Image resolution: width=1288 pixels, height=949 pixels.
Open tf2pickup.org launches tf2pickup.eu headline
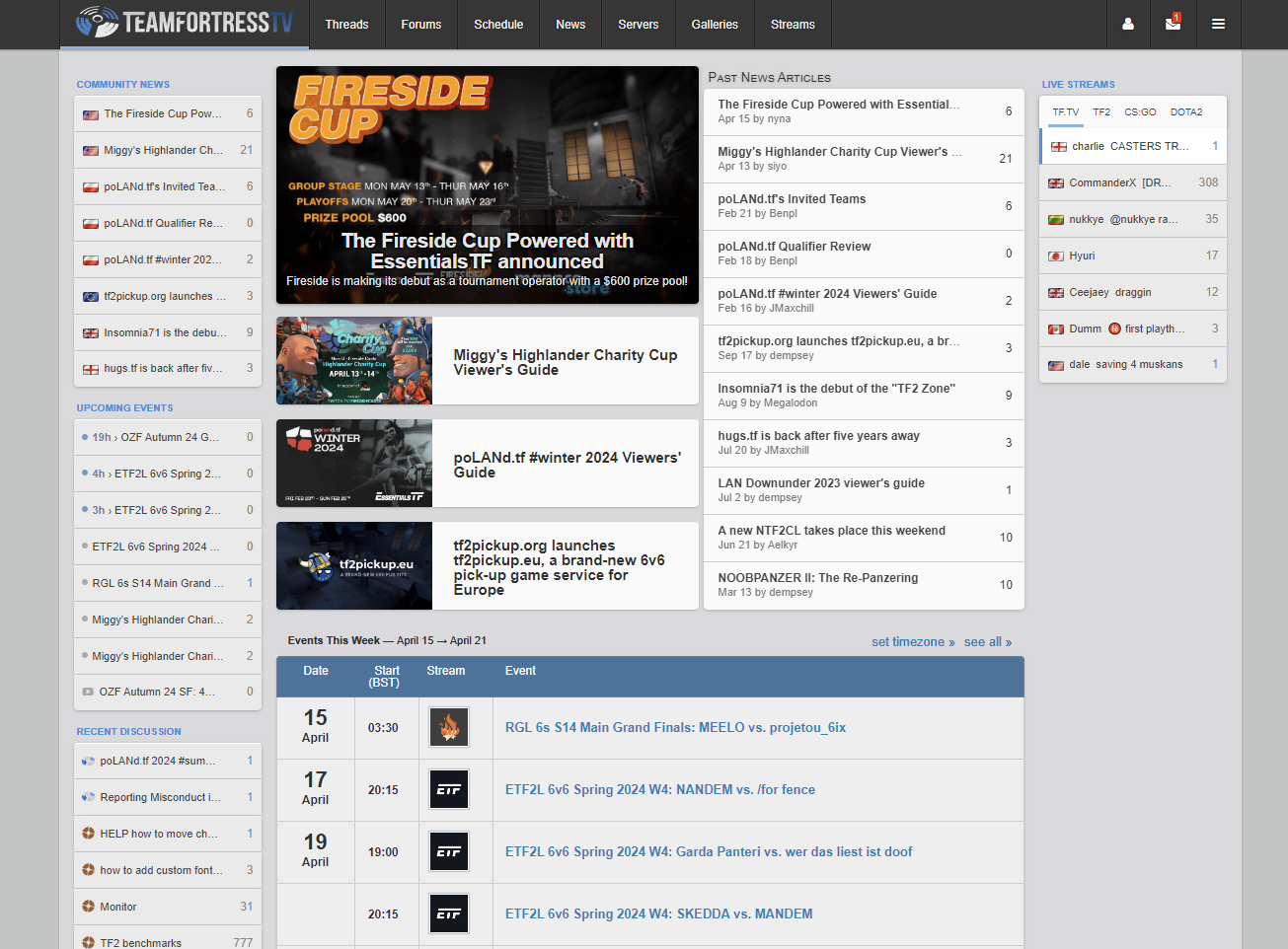559,567
